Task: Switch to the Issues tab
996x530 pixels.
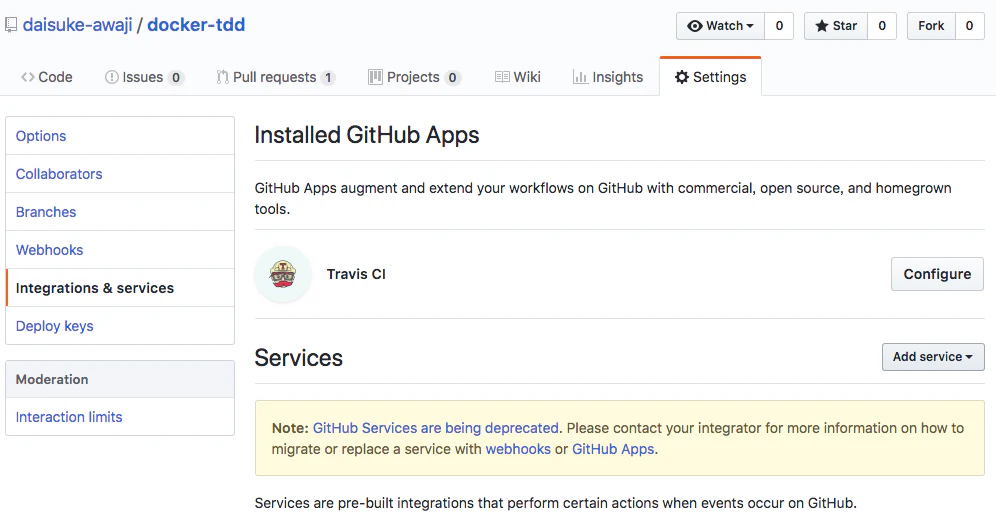Action: tap(144, 77)
